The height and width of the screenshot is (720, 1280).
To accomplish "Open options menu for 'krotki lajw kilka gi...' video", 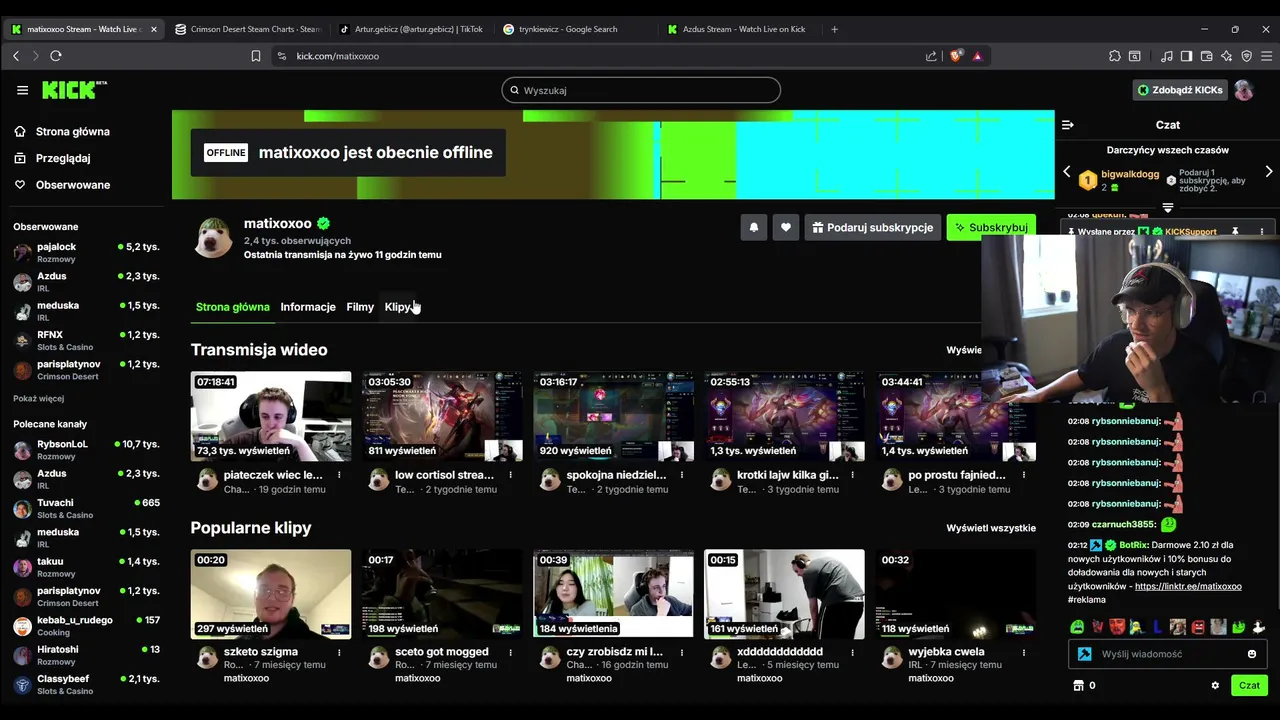I will click(855, 475).
